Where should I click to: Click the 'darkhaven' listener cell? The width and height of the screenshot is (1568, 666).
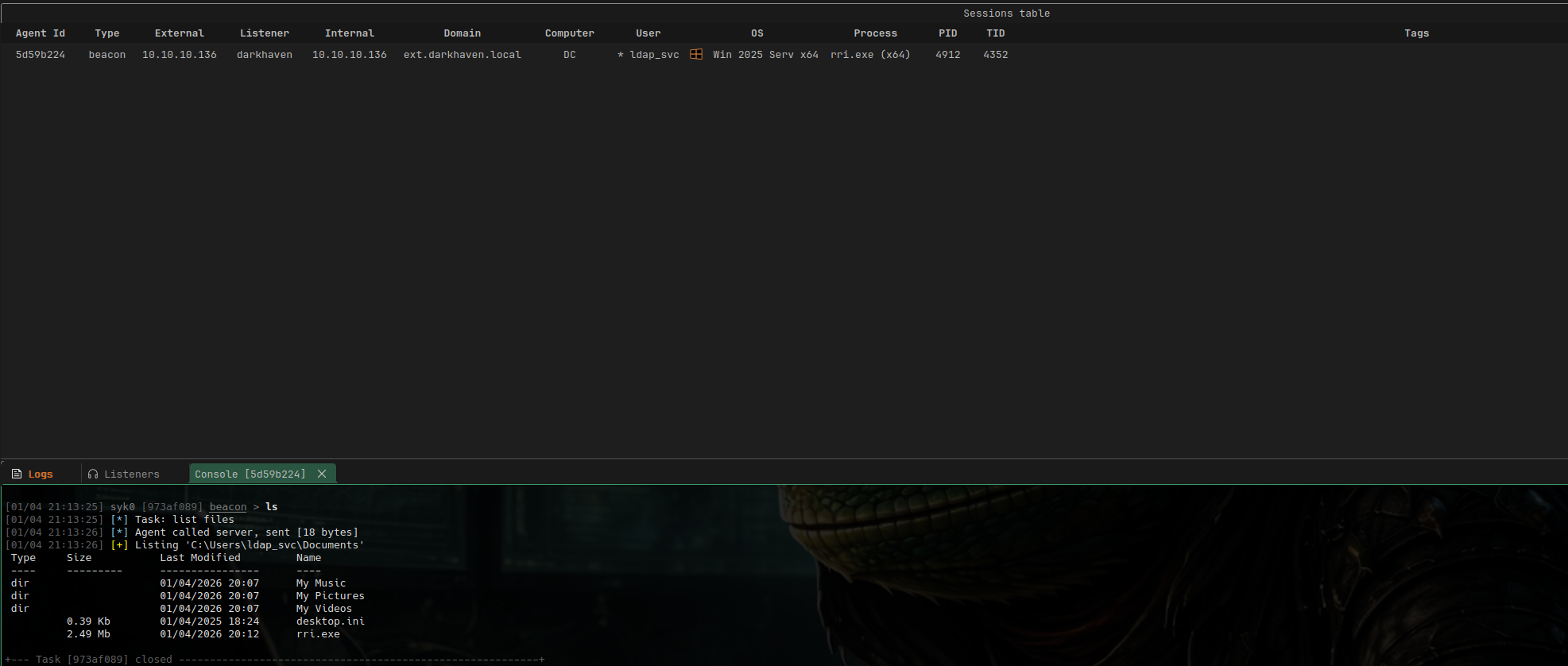point(265,55)
